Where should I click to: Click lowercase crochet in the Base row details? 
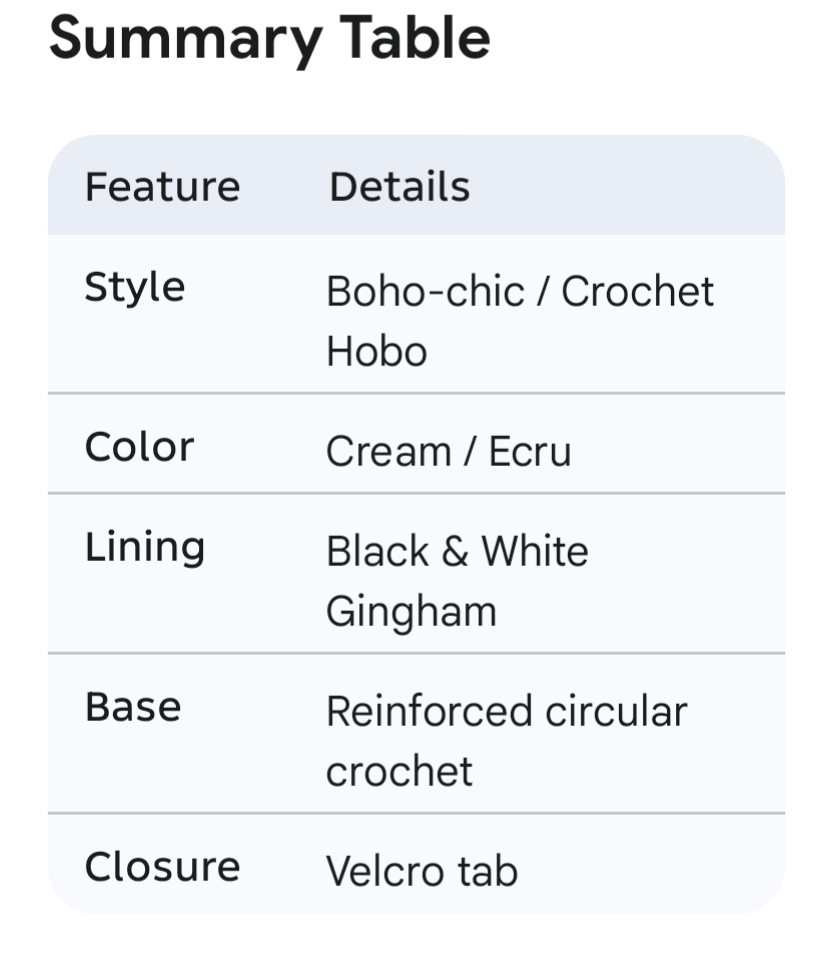pos(399,772)
